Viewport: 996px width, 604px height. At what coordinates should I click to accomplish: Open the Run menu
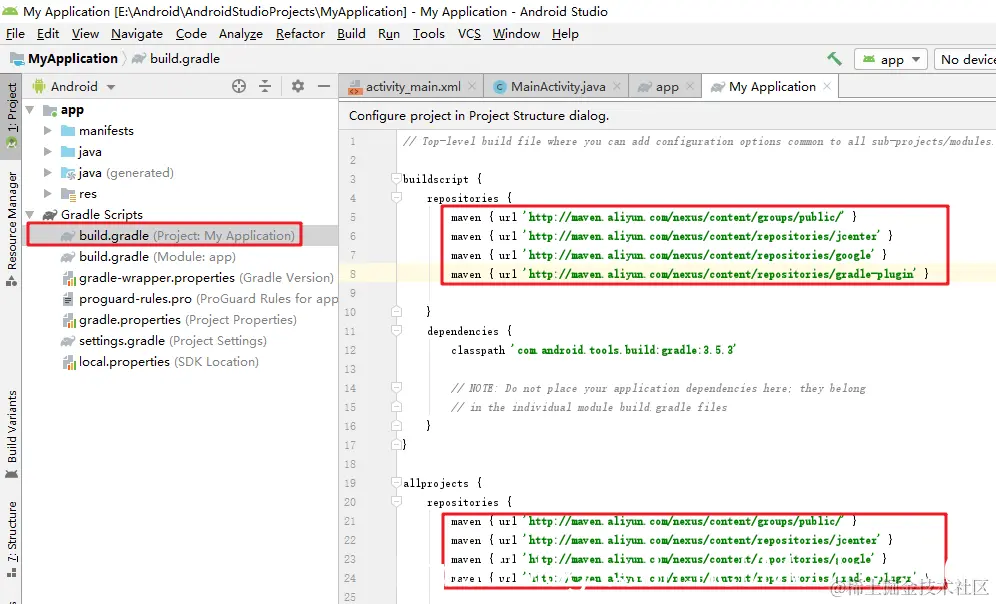389,34
